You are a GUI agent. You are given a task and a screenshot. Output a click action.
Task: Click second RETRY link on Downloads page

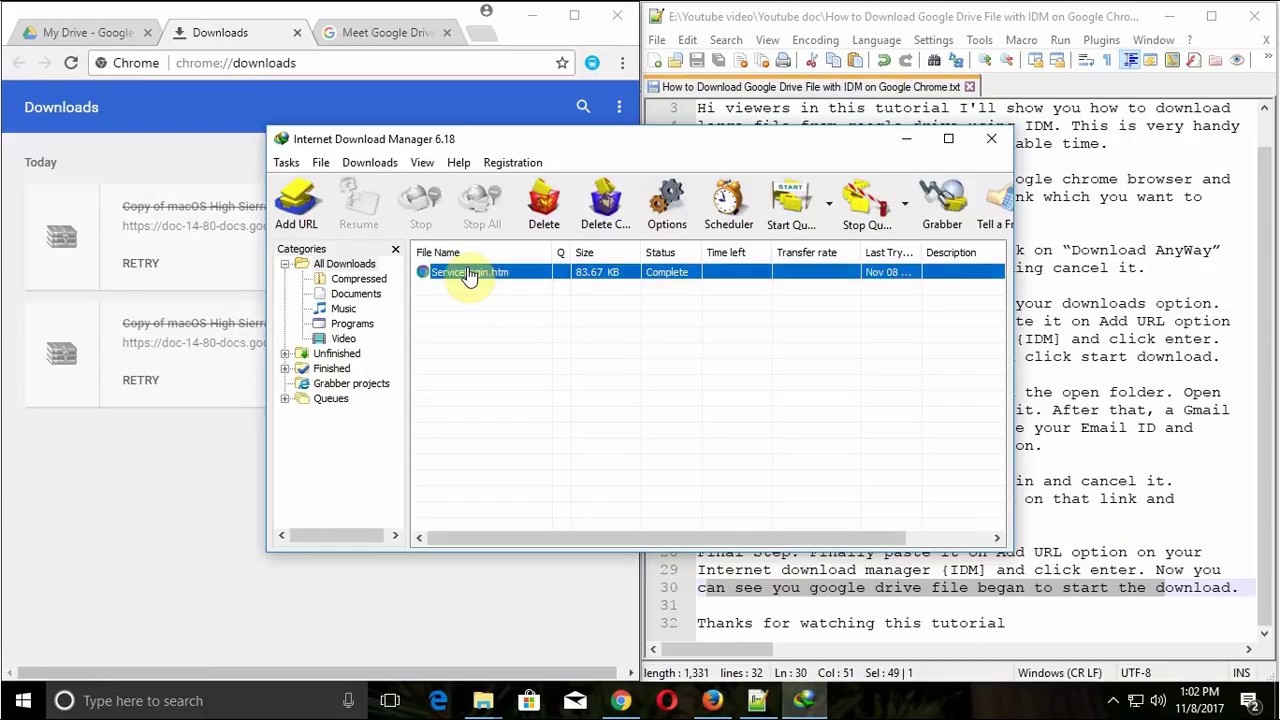[140, 380]
